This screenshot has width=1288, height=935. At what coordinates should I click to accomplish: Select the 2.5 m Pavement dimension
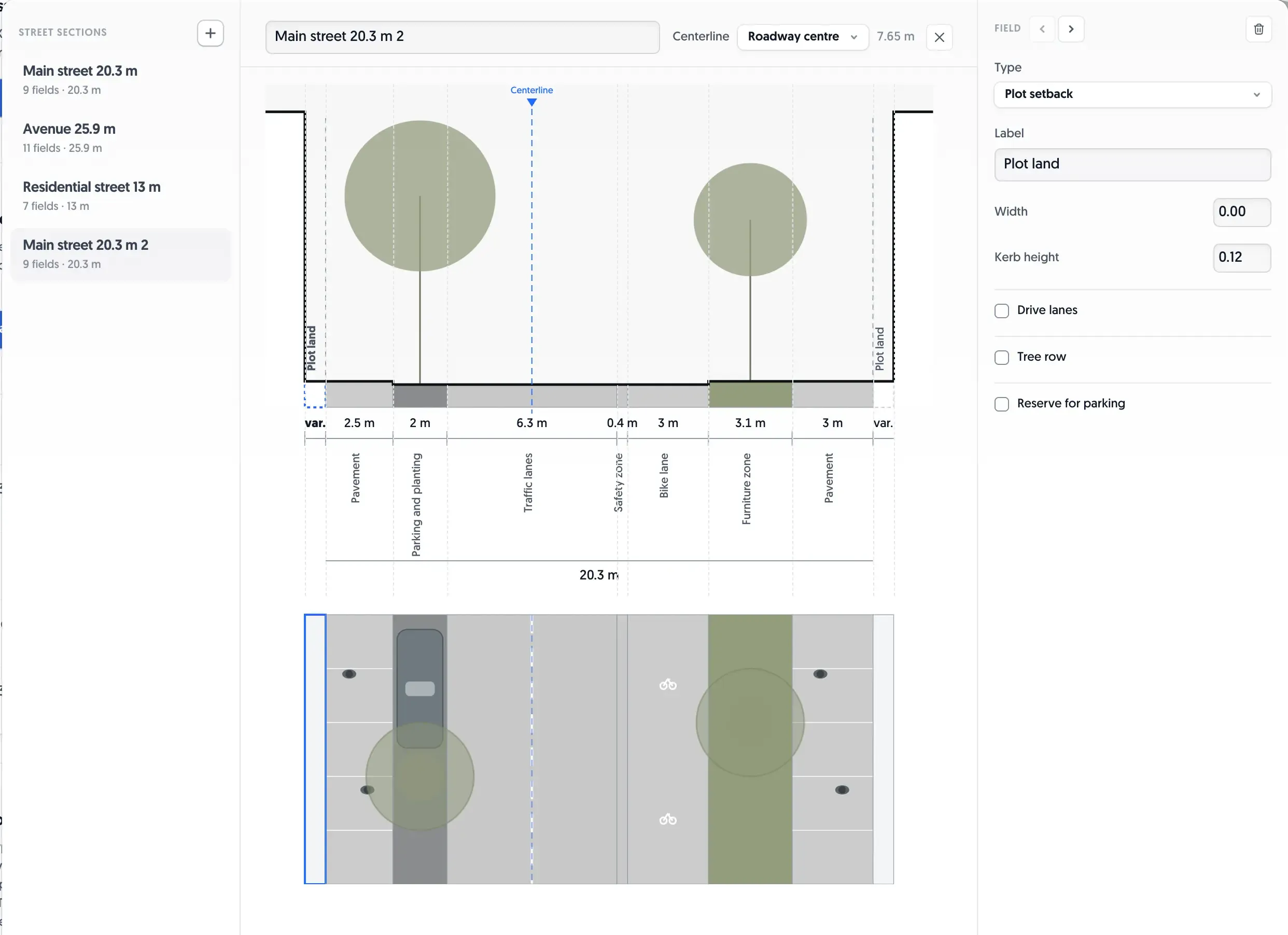pos(359,423)
